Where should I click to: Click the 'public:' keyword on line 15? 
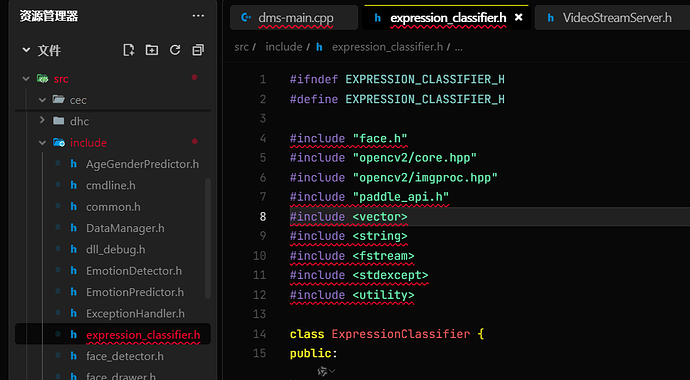[314, 353]
